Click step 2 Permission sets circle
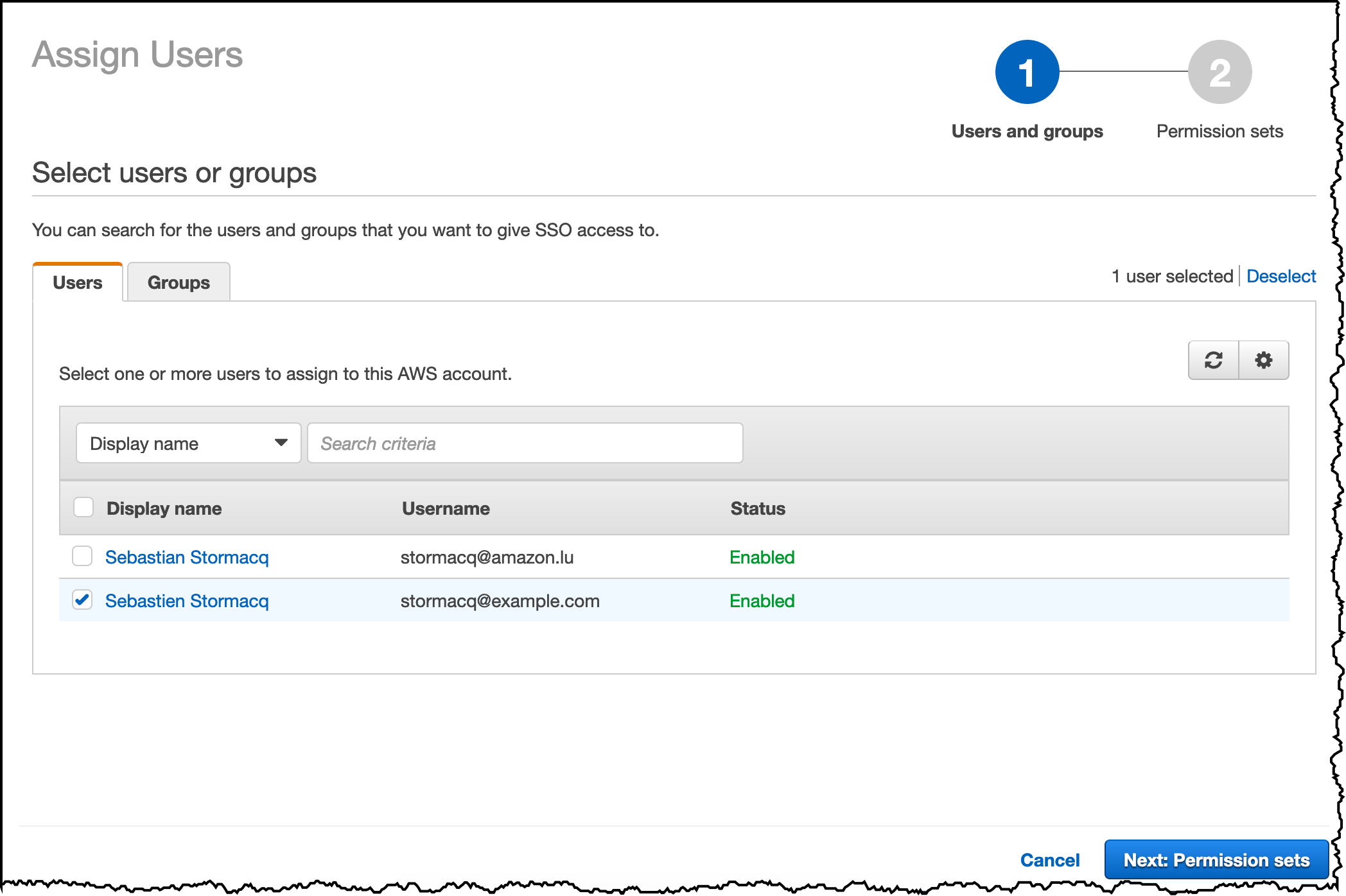This screenshot has width=1346, height=896. point(1219,72)
